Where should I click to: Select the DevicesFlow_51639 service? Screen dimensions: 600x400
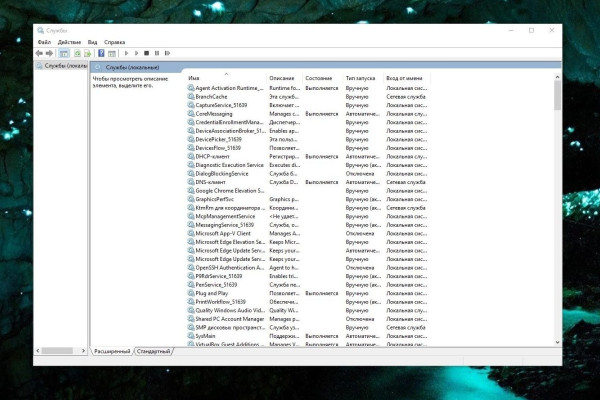[x=307, y=148]
